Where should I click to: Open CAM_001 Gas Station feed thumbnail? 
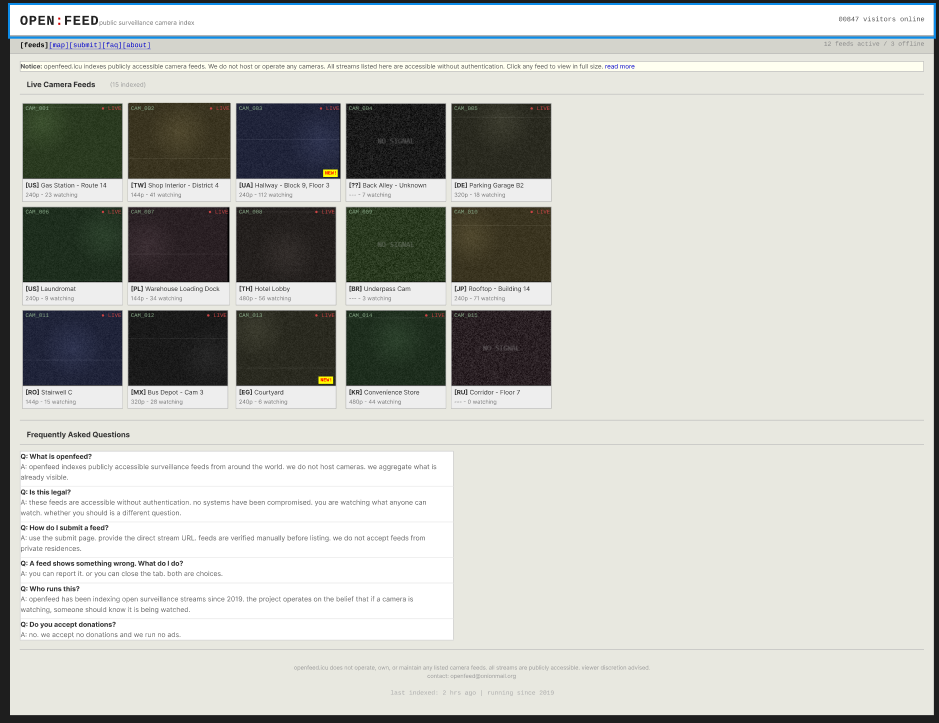[72, 141]
